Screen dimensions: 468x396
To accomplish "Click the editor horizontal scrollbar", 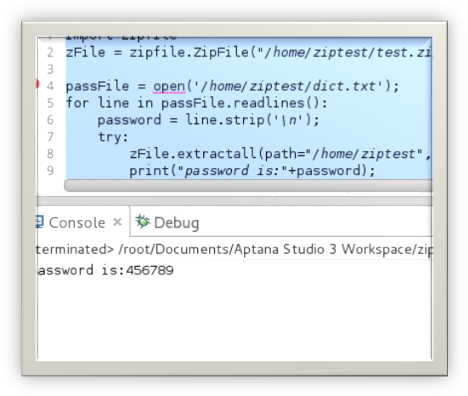I will pos(248,185).
